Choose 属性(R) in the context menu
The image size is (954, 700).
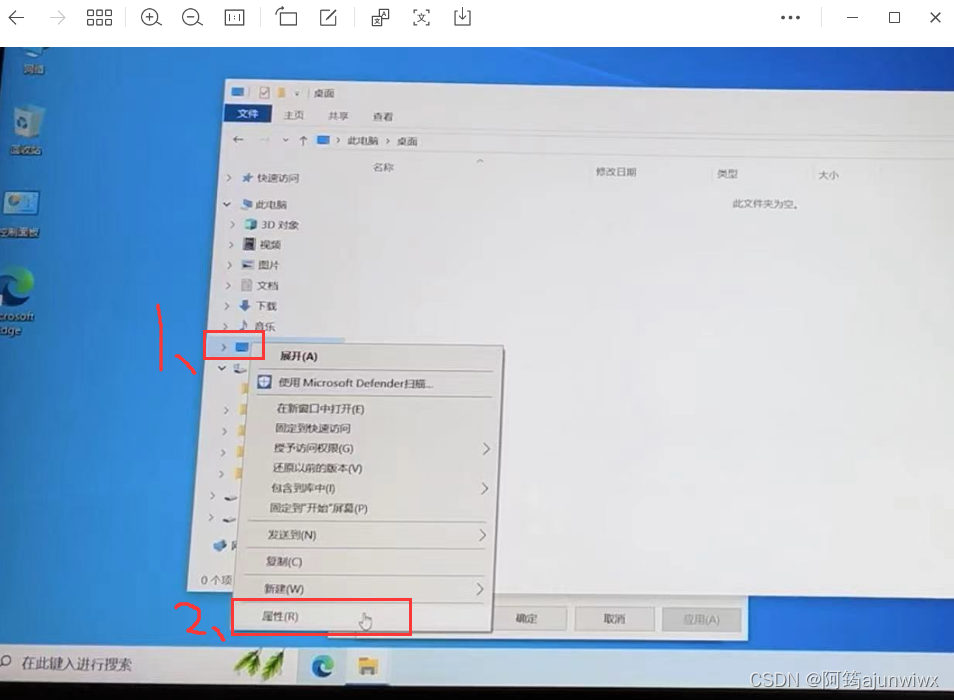[x=363, y=617]
